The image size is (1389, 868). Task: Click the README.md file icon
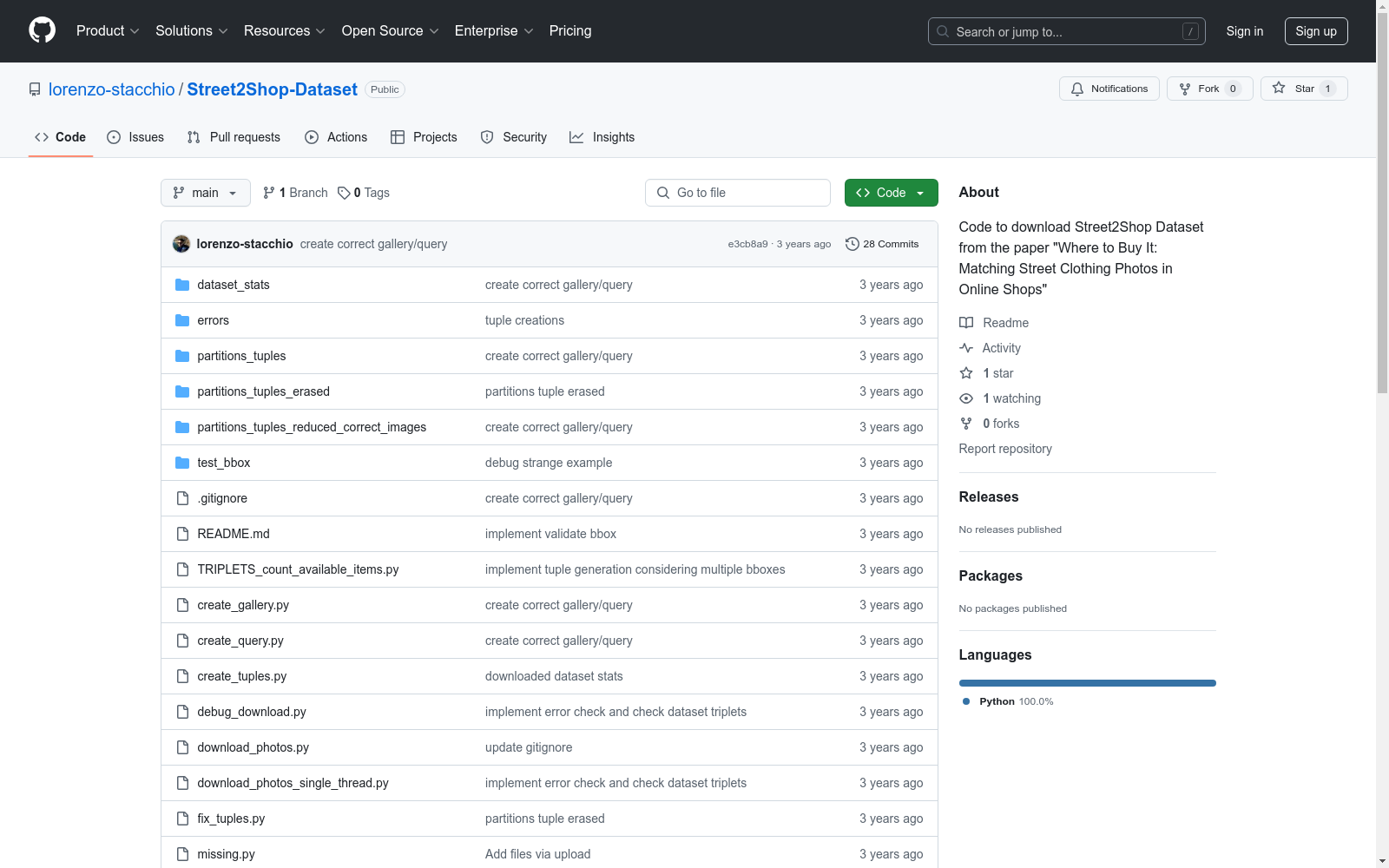click(182, 534)
